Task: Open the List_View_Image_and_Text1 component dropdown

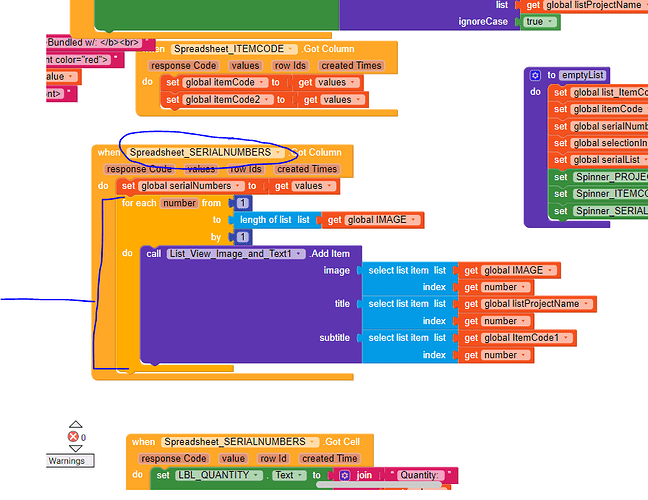Action: pyautogui.click(x=298, y=254)
